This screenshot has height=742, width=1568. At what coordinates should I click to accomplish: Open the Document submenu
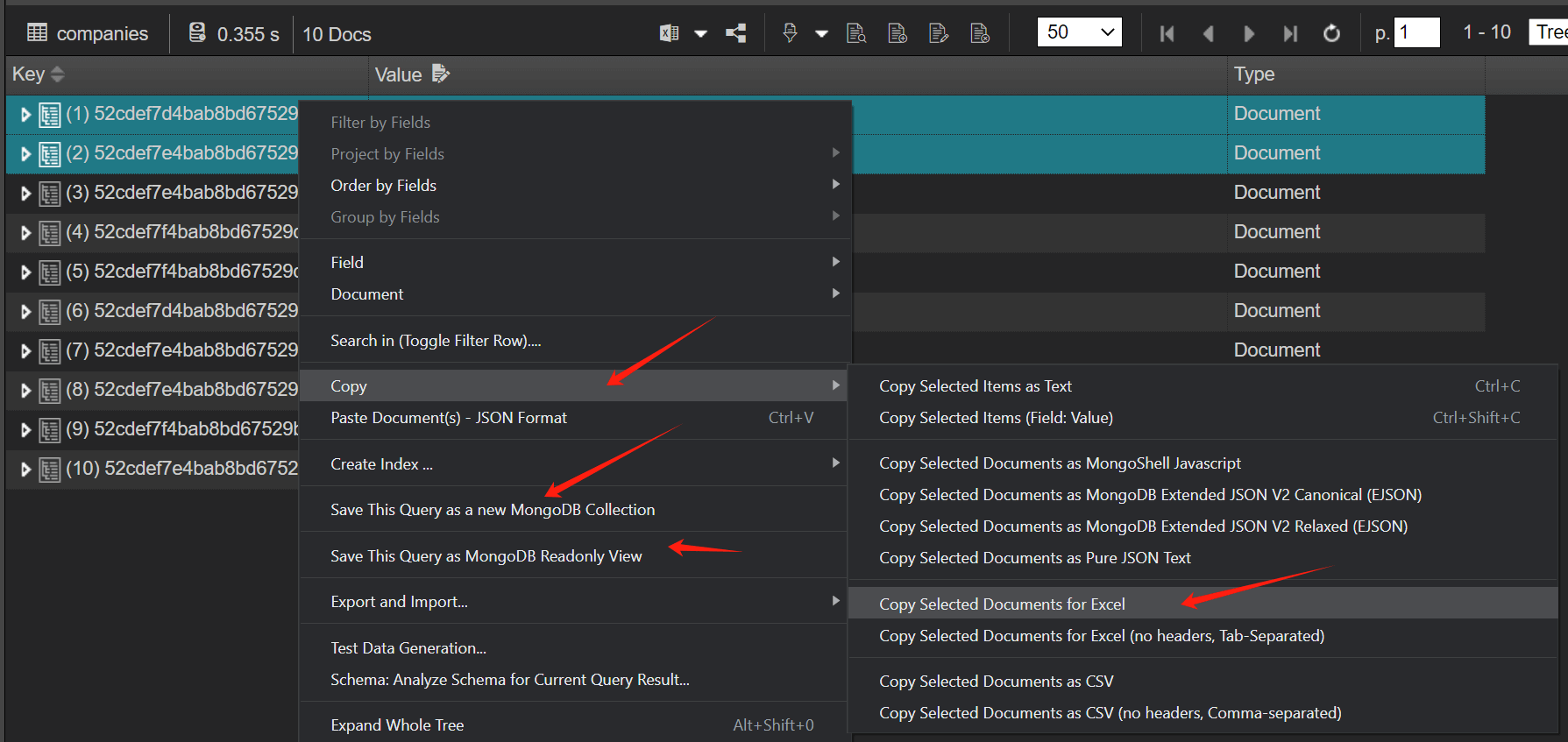[x=574, y=293]
